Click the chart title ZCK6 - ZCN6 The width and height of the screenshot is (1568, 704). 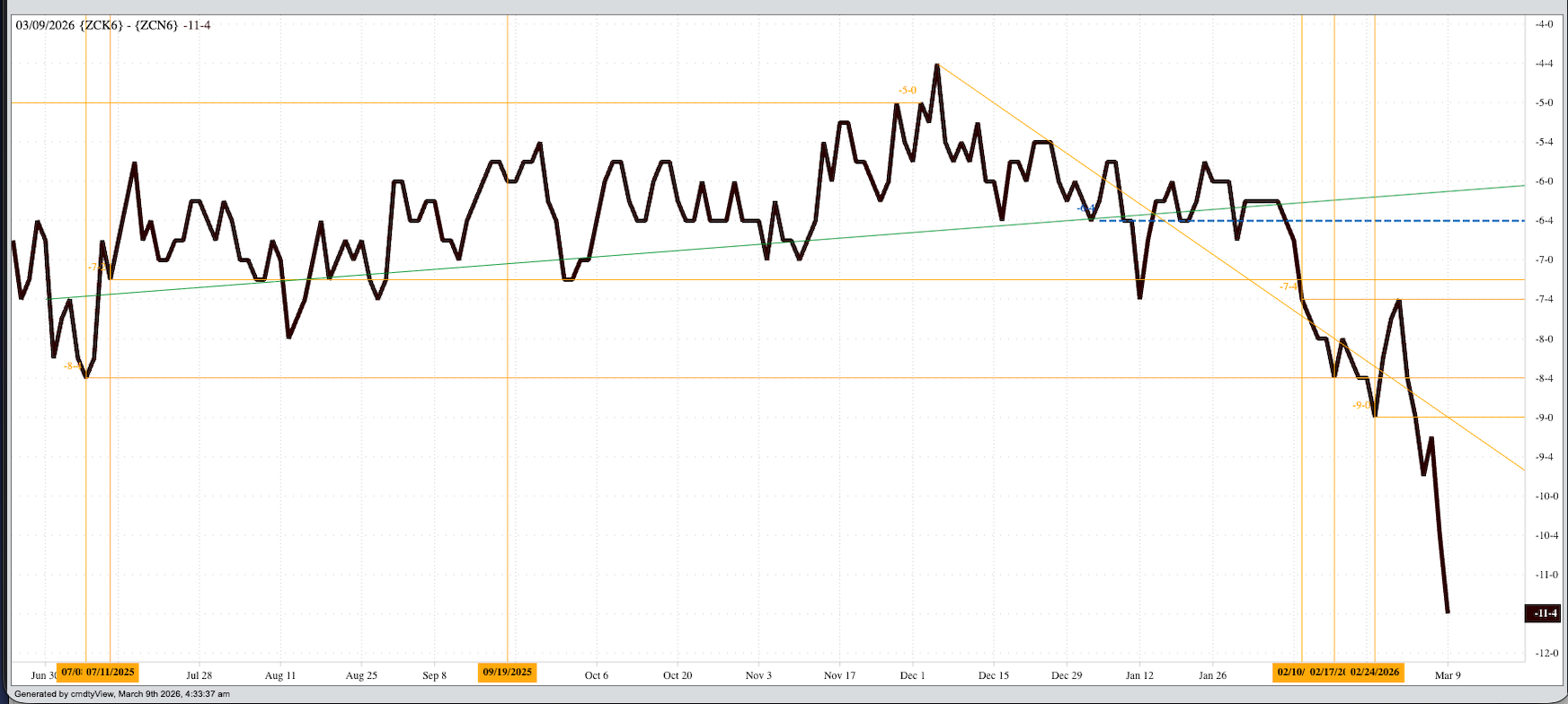(x=113, y=25)
